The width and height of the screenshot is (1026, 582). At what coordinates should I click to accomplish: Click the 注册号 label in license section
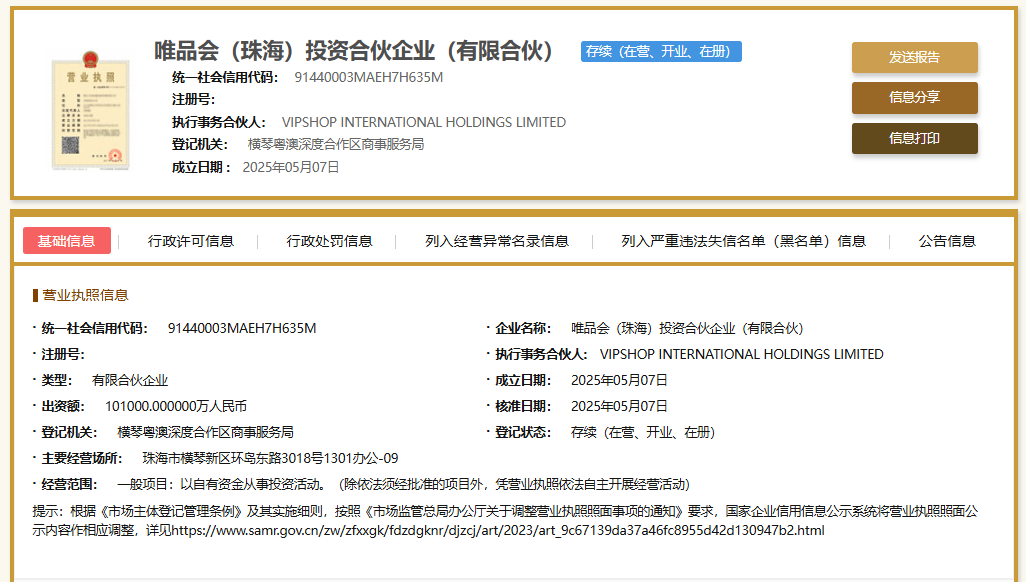pos(63,354)
